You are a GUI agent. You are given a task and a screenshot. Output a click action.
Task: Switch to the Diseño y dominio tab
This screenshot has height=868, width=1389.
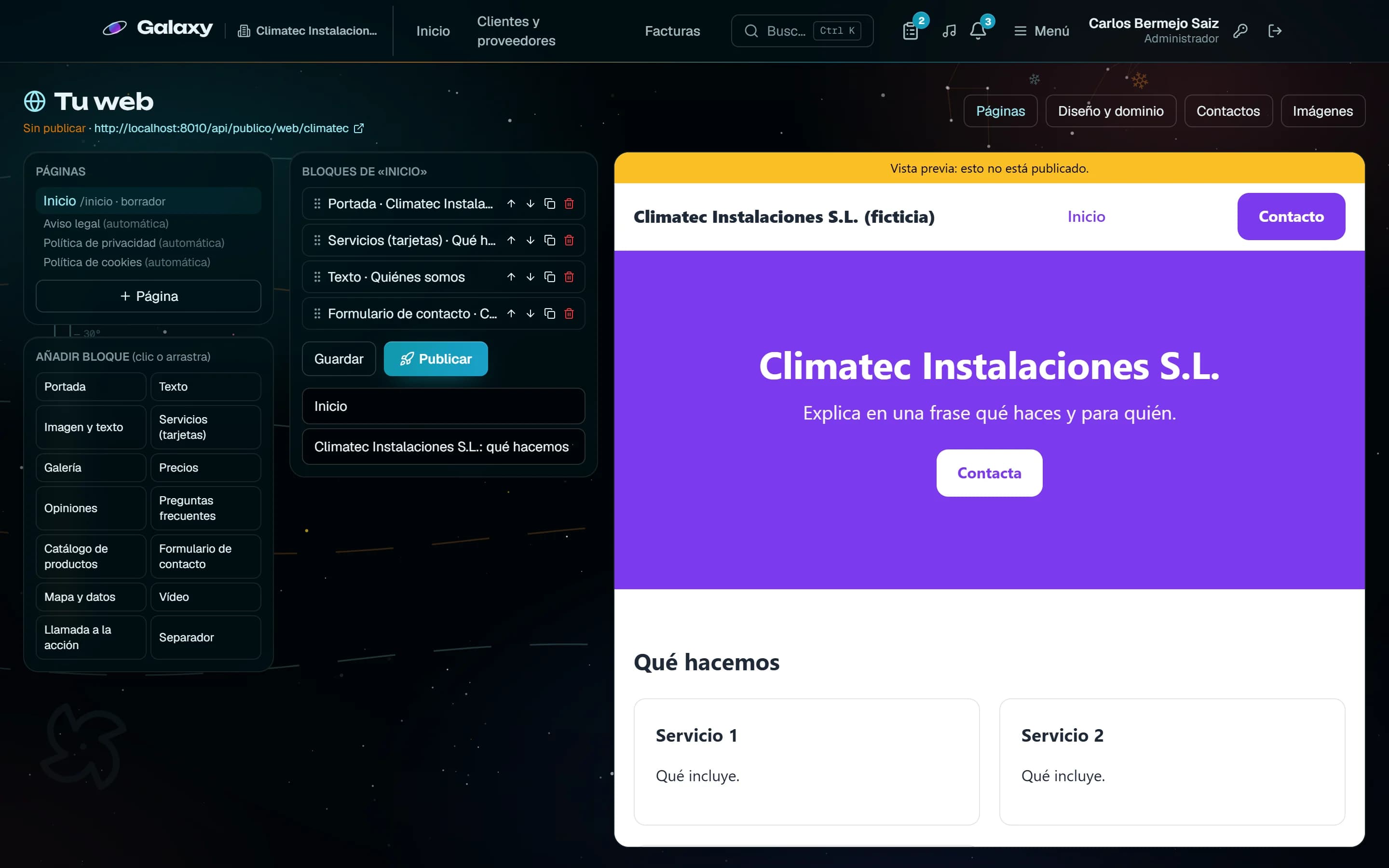pyautogui.click(x=1111, y=111)
